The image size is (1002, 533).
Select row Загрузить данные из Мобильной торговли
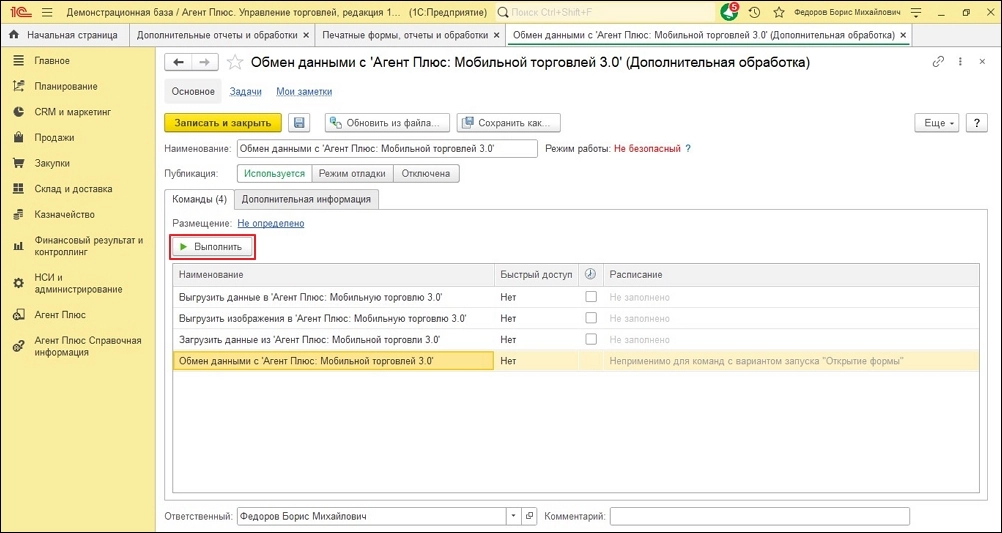[575, 339]
